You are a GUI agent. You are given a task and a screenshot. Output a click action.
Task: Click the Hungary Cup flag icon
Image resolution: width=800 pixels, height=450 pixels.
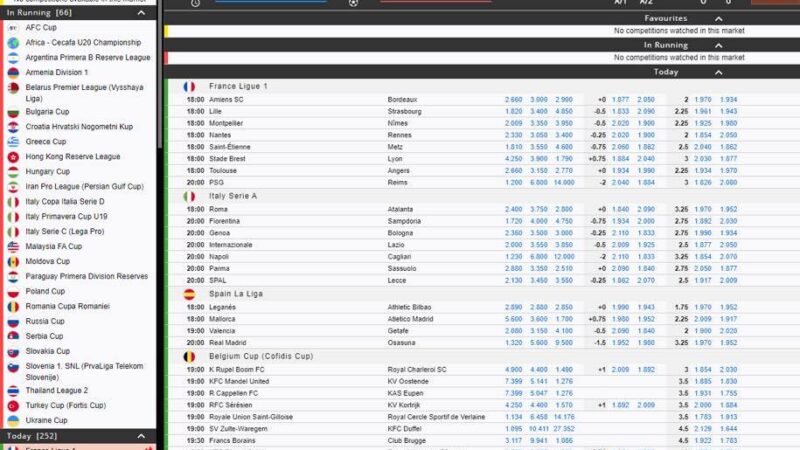tap(13, 171)
